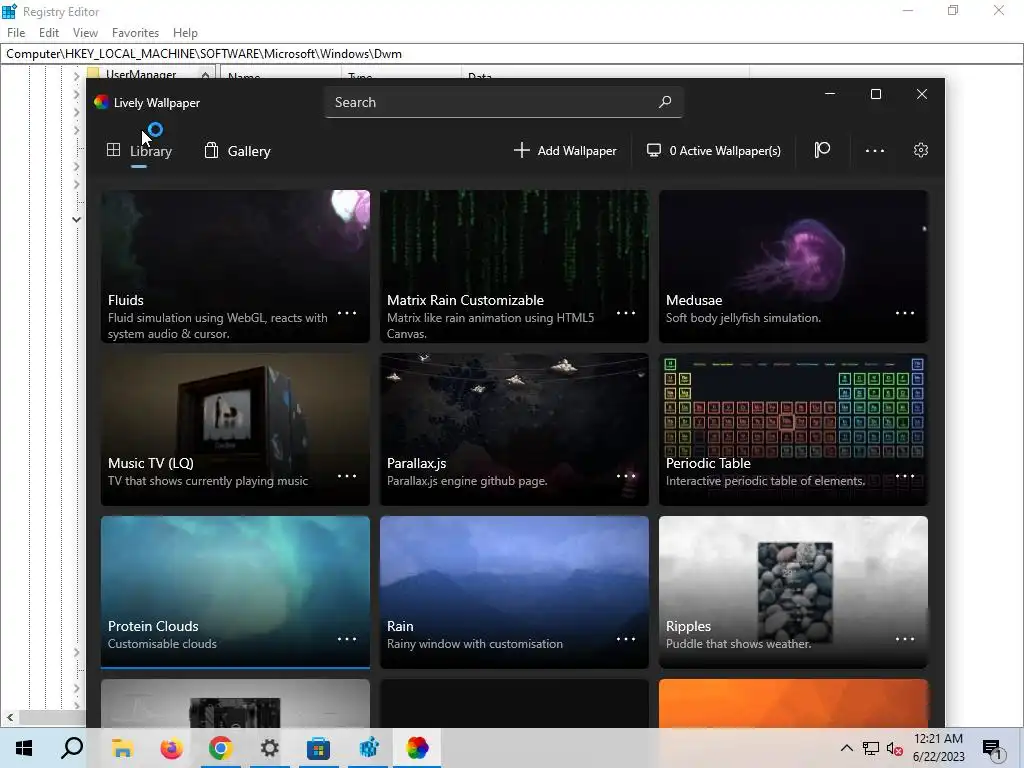The width and height of the screenshot is (1024, 768).
Task: Open the Favorites menu in Registry Editor
Action: click(x=135, y=33)
